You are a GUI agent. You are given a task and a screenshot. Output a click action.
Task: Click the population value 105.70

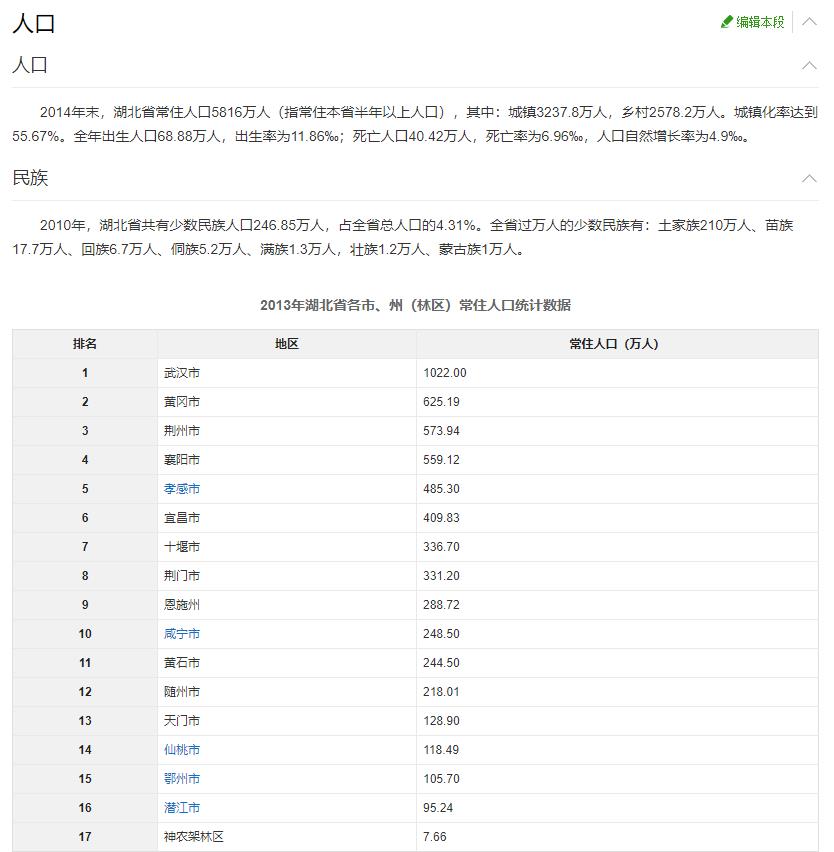(x=441, y=779)
